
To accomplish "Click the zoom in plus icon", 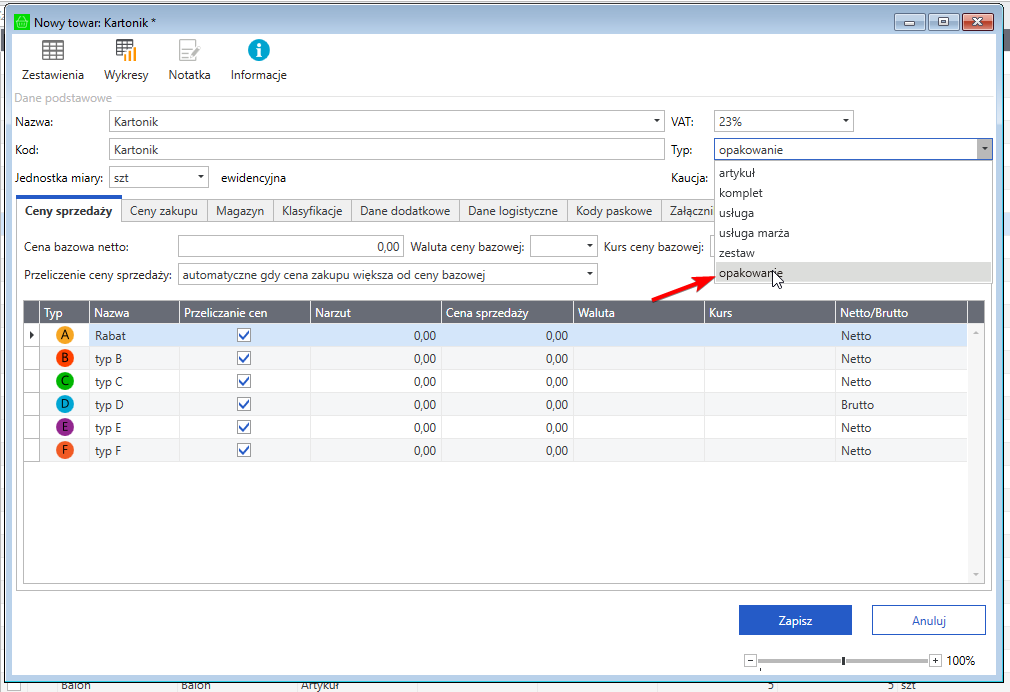I will click(935, 660).
